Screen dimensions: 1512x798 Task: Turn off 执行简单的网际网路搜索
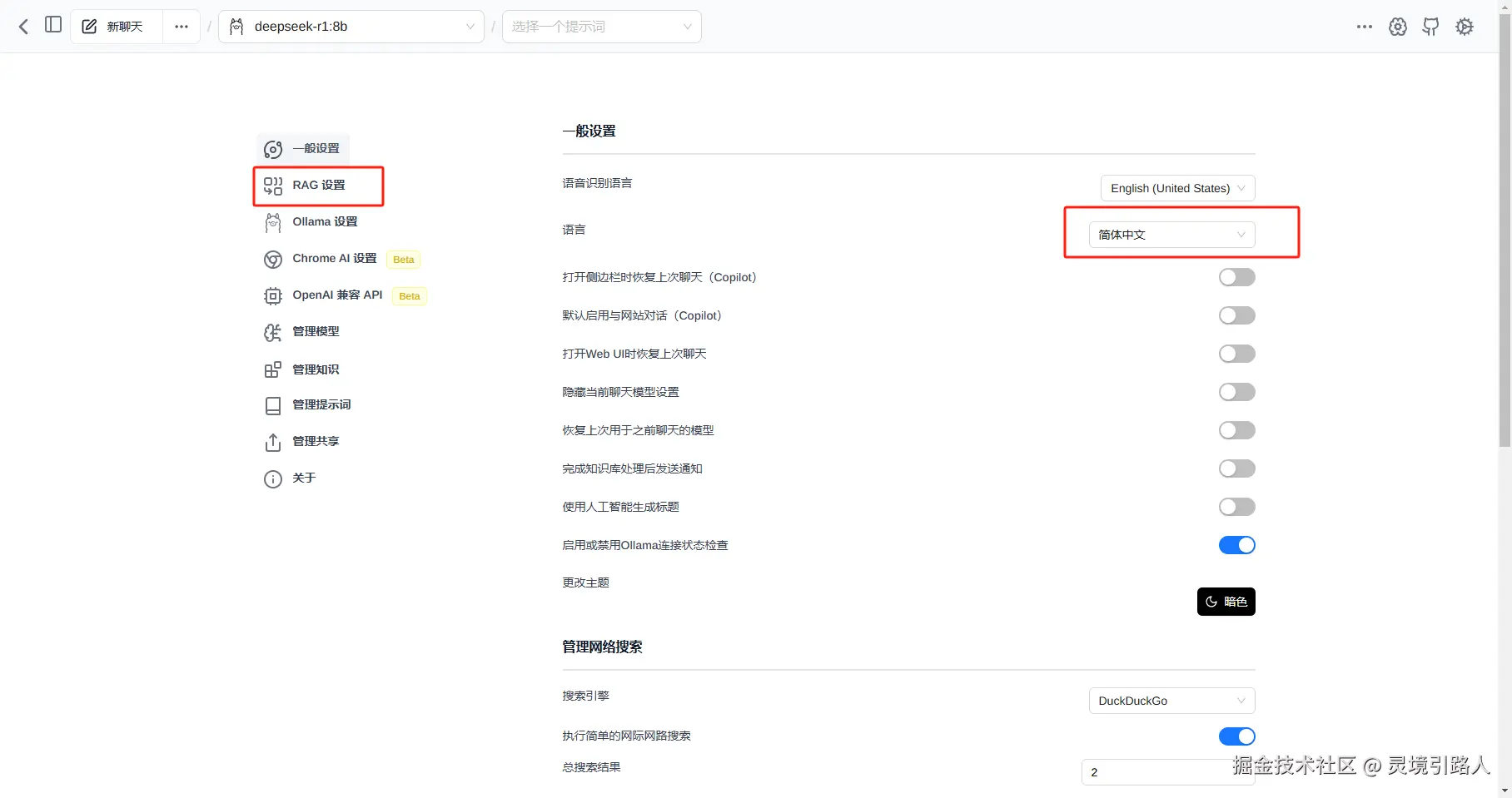pyautogui.click(x=1236, y=736)
